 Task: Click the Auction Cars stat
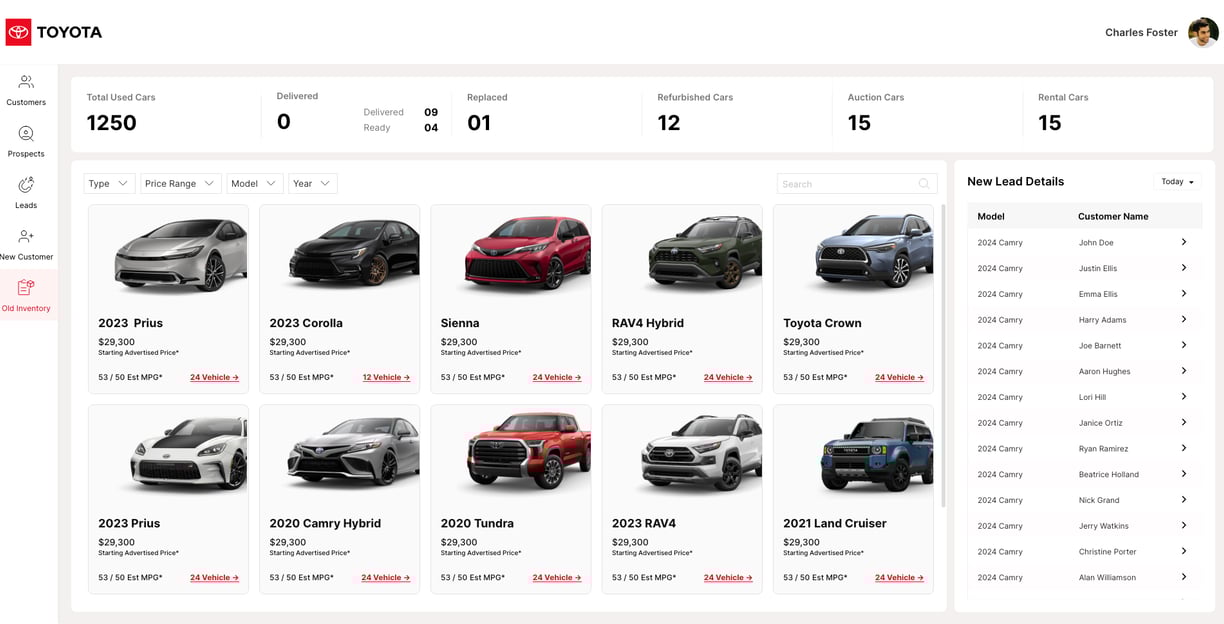tap(876, 113)
